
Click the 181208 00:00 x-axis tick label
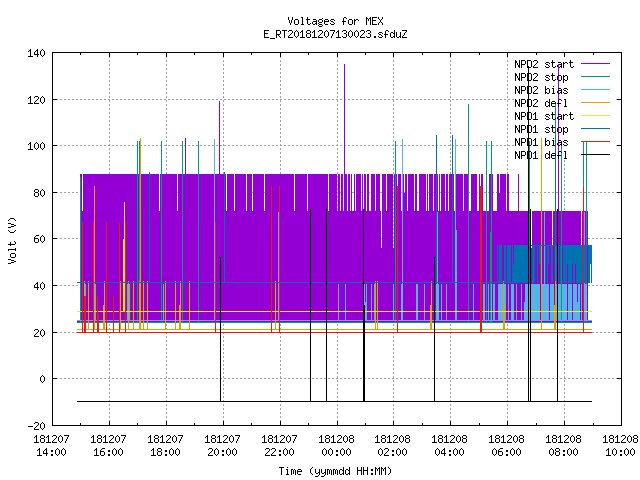336,445
